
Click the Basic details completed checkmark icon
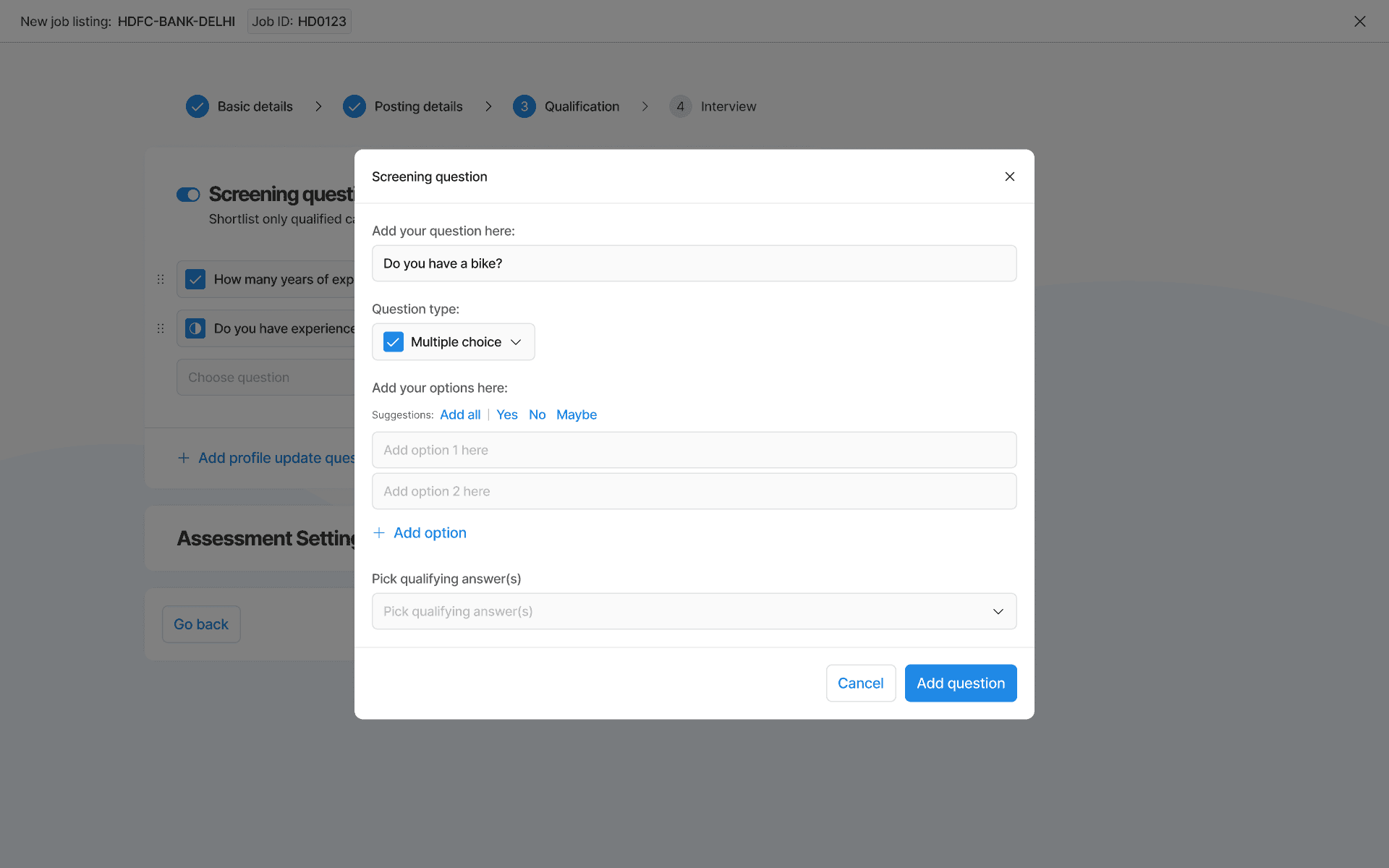(197, 106)
